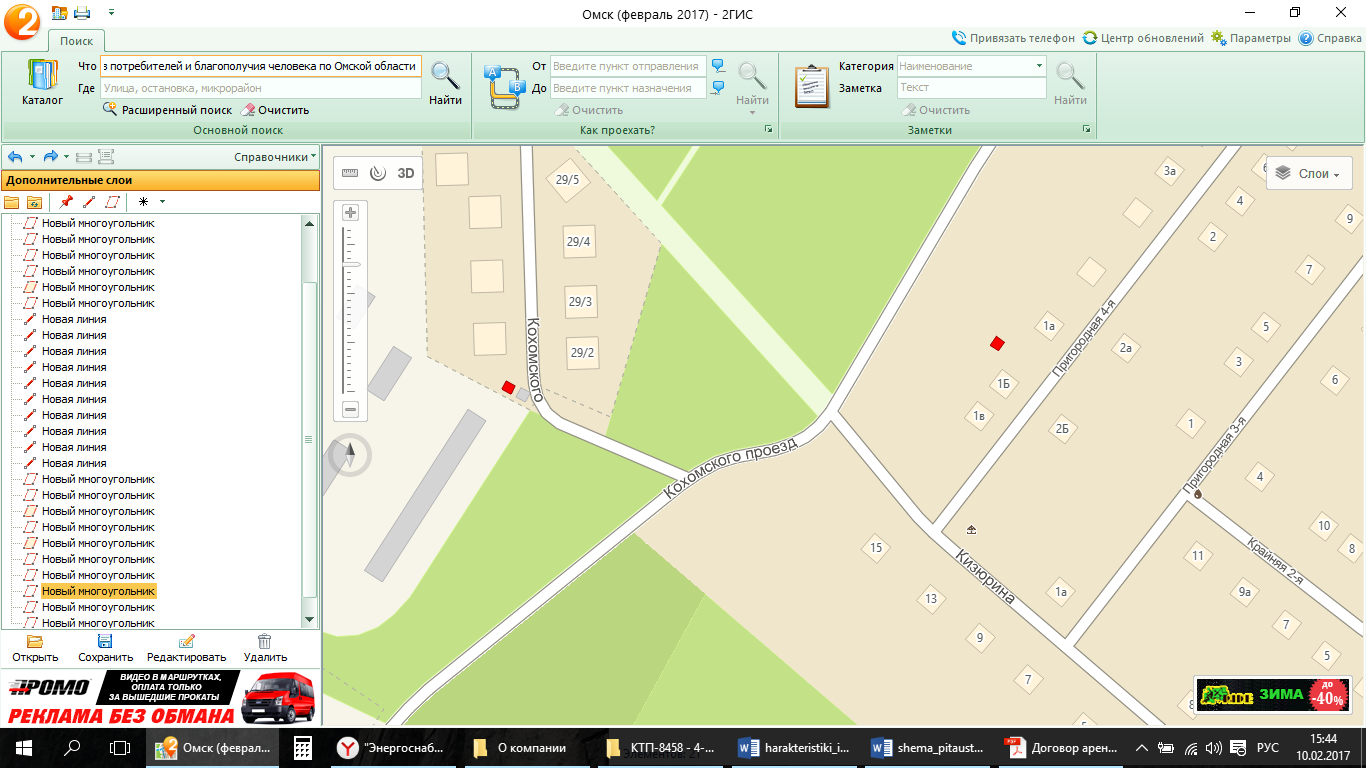Click the Расширенный поиск link
This screenshot has height=768, width=1366.
pyautogui.click(x=176, y=110)
